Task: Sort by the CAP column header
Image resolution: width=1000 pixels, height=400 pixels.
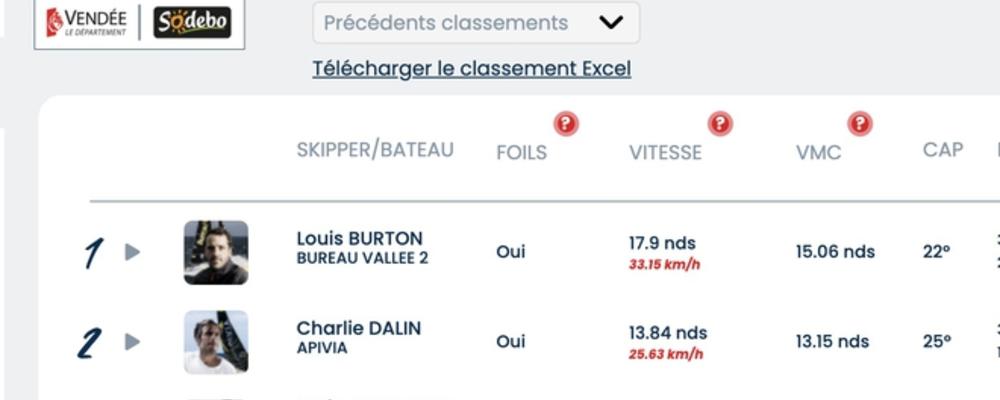Action: (x=943, y=150)
